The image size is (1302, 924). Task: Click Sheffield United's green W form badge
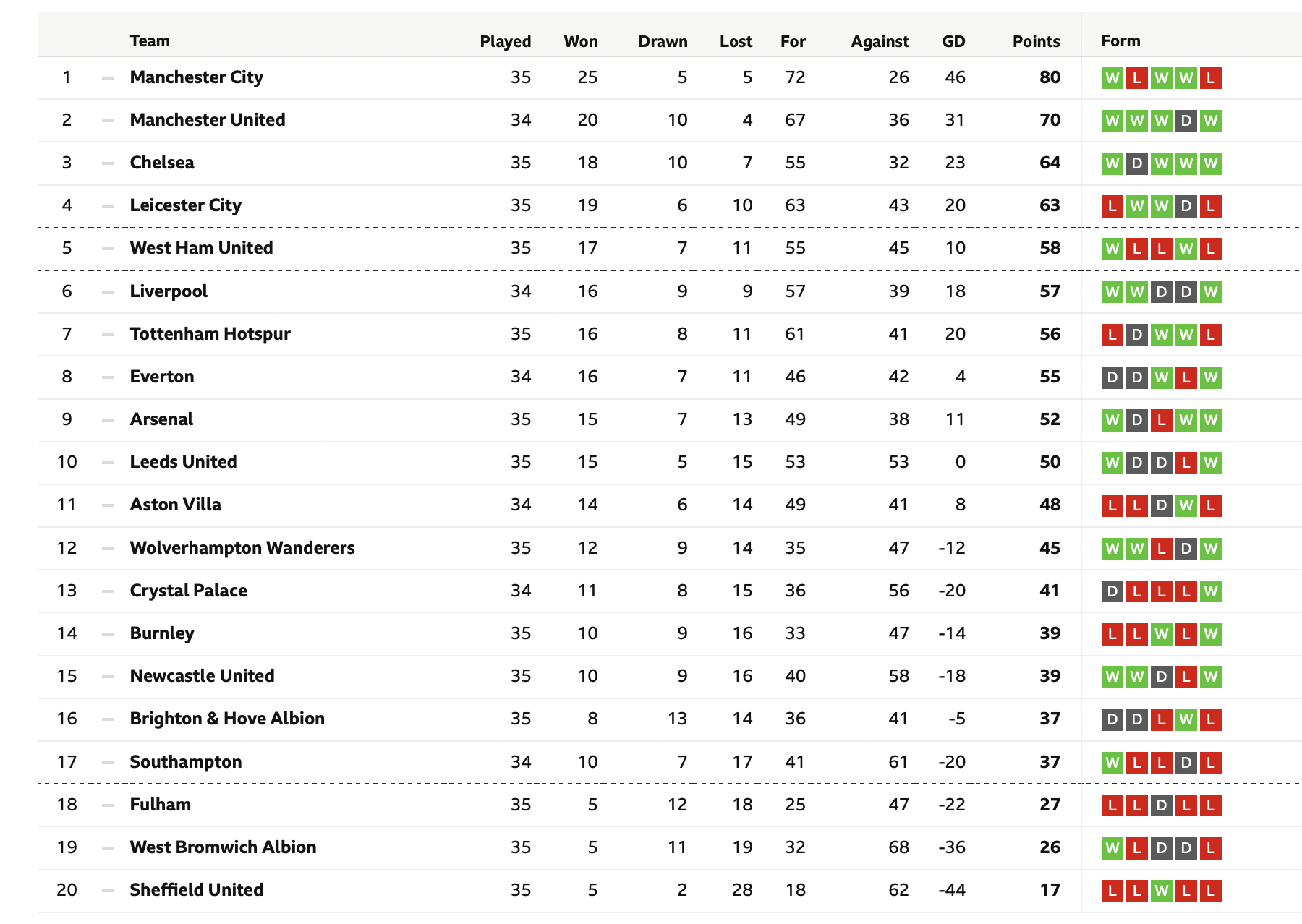click(1162, 891)
